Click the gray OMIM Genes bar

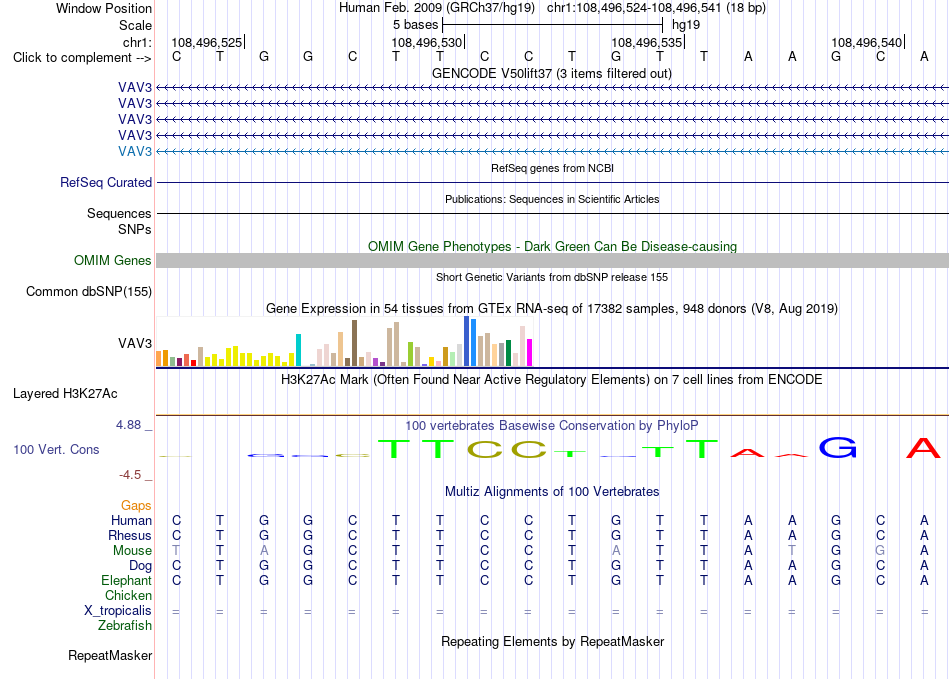[552, 260]
